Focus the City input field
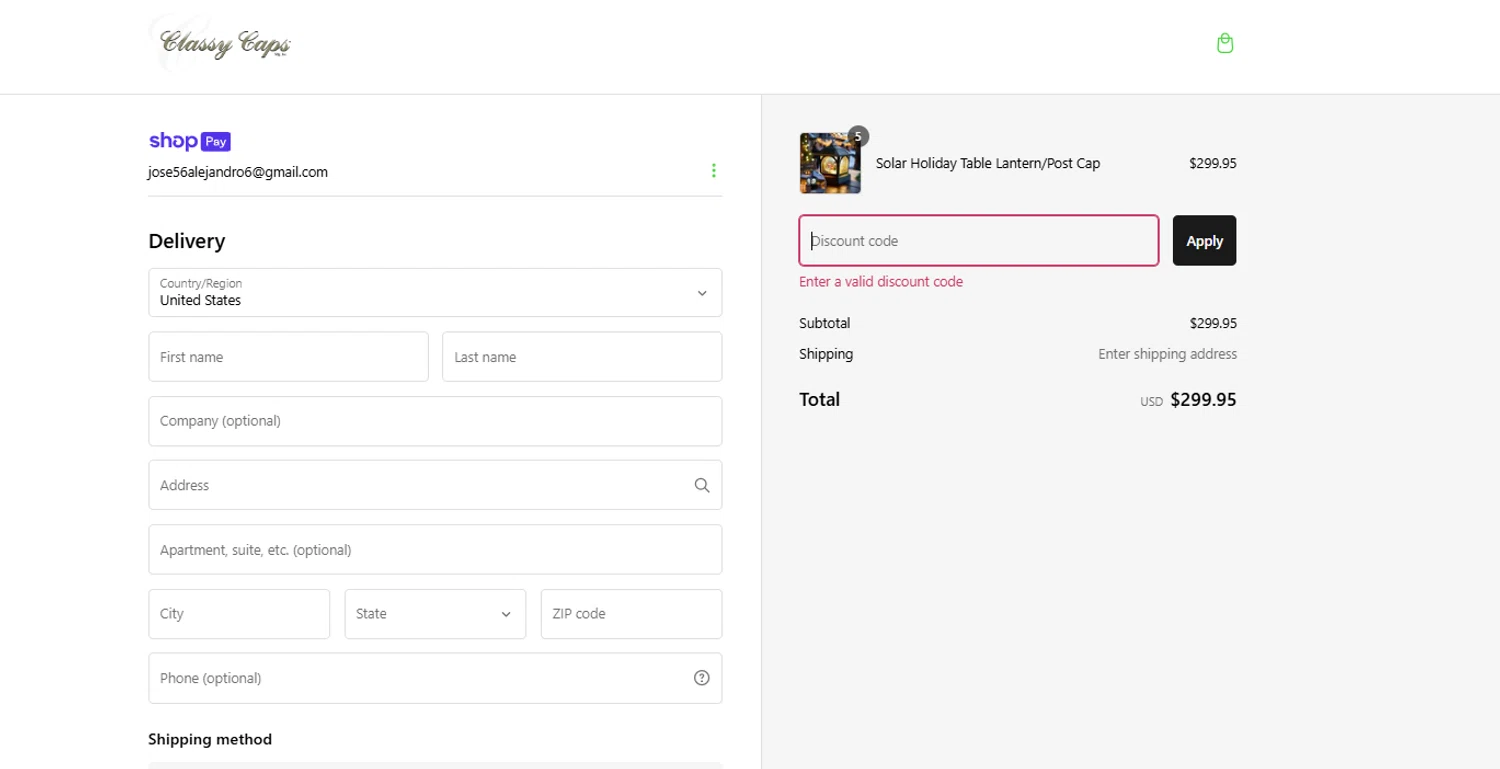The height and width of the screenshot is (769, 1500). point(239,614)
